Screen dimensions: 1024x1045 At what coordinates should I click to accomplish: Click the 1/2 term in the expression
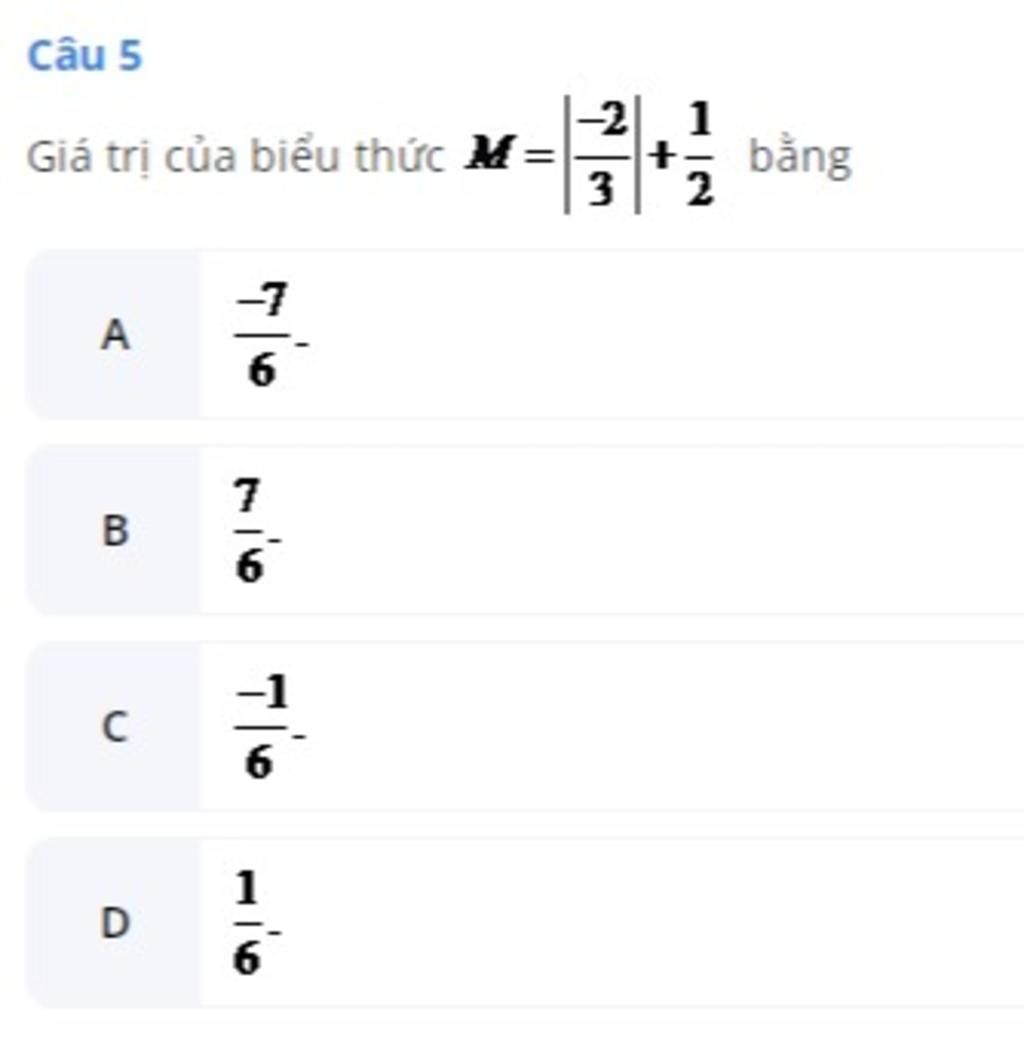tap(699, 155)
